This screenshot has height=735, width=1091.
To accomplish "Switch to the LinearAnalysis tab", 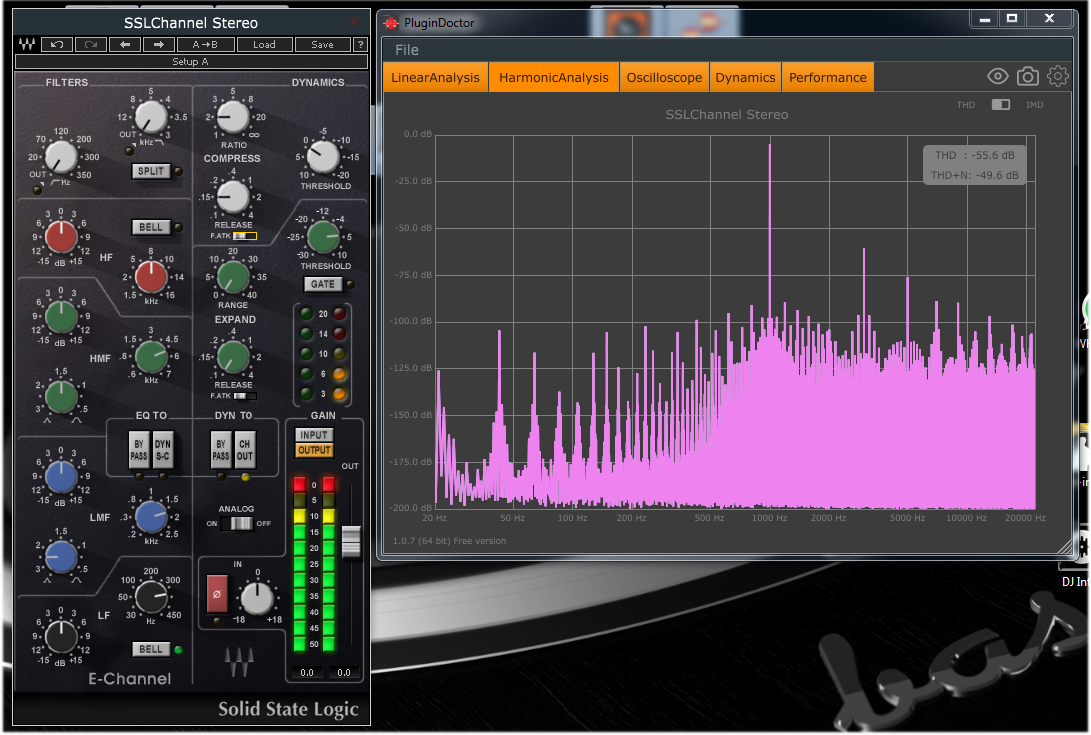I will click(436, 77).
